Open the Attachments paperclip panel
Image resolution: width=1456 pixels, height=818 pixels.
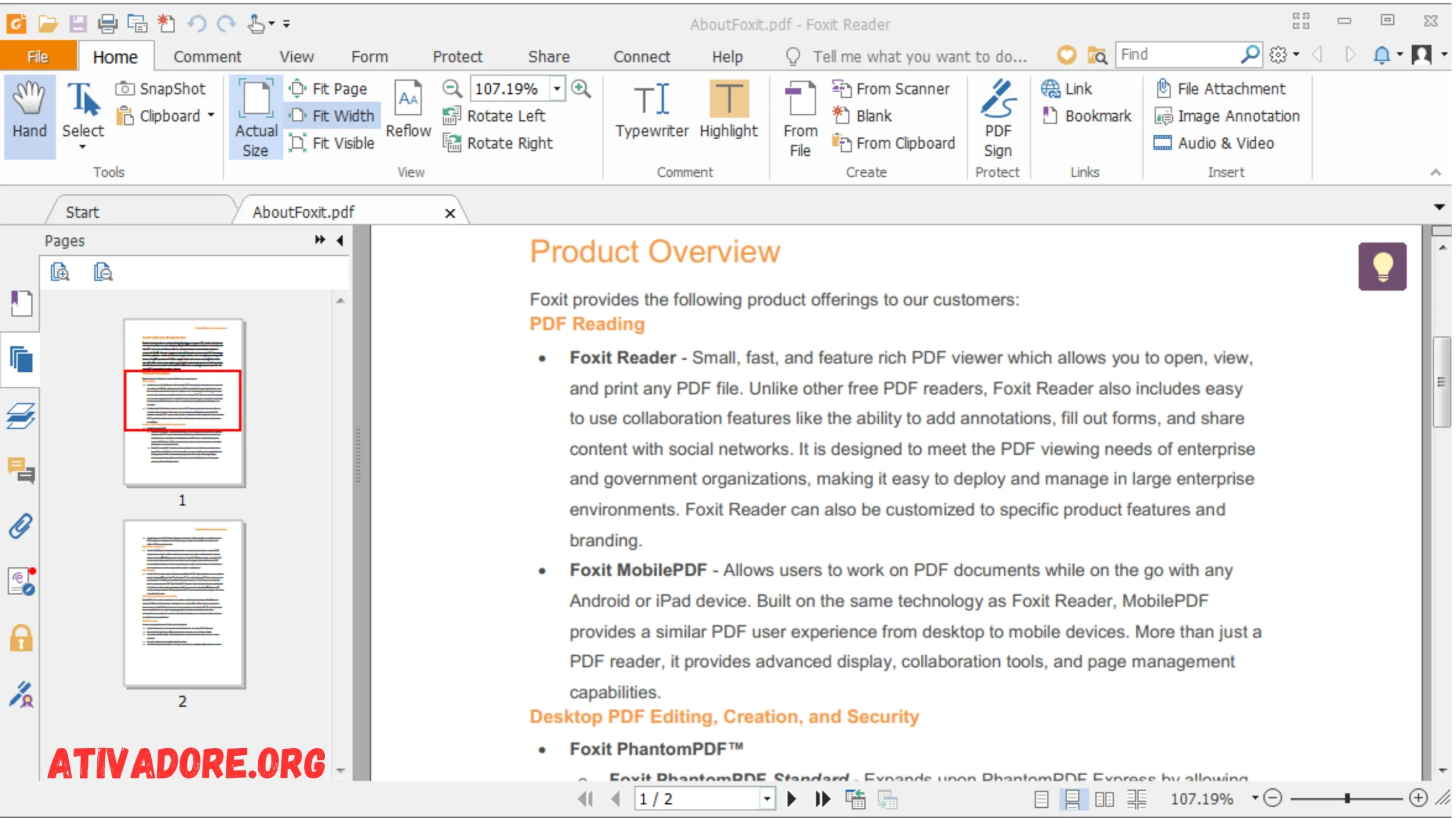(x=22, y=526)
